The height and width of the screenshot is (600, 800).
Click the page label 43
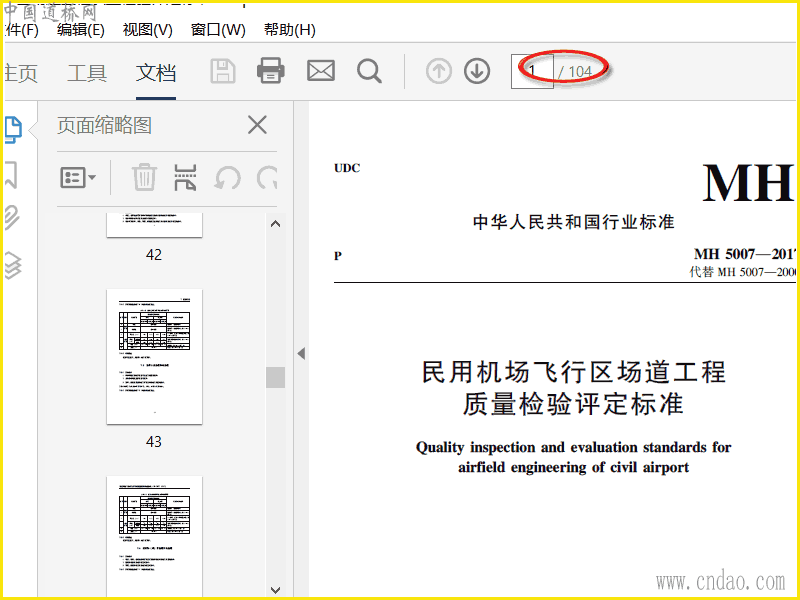154,441
